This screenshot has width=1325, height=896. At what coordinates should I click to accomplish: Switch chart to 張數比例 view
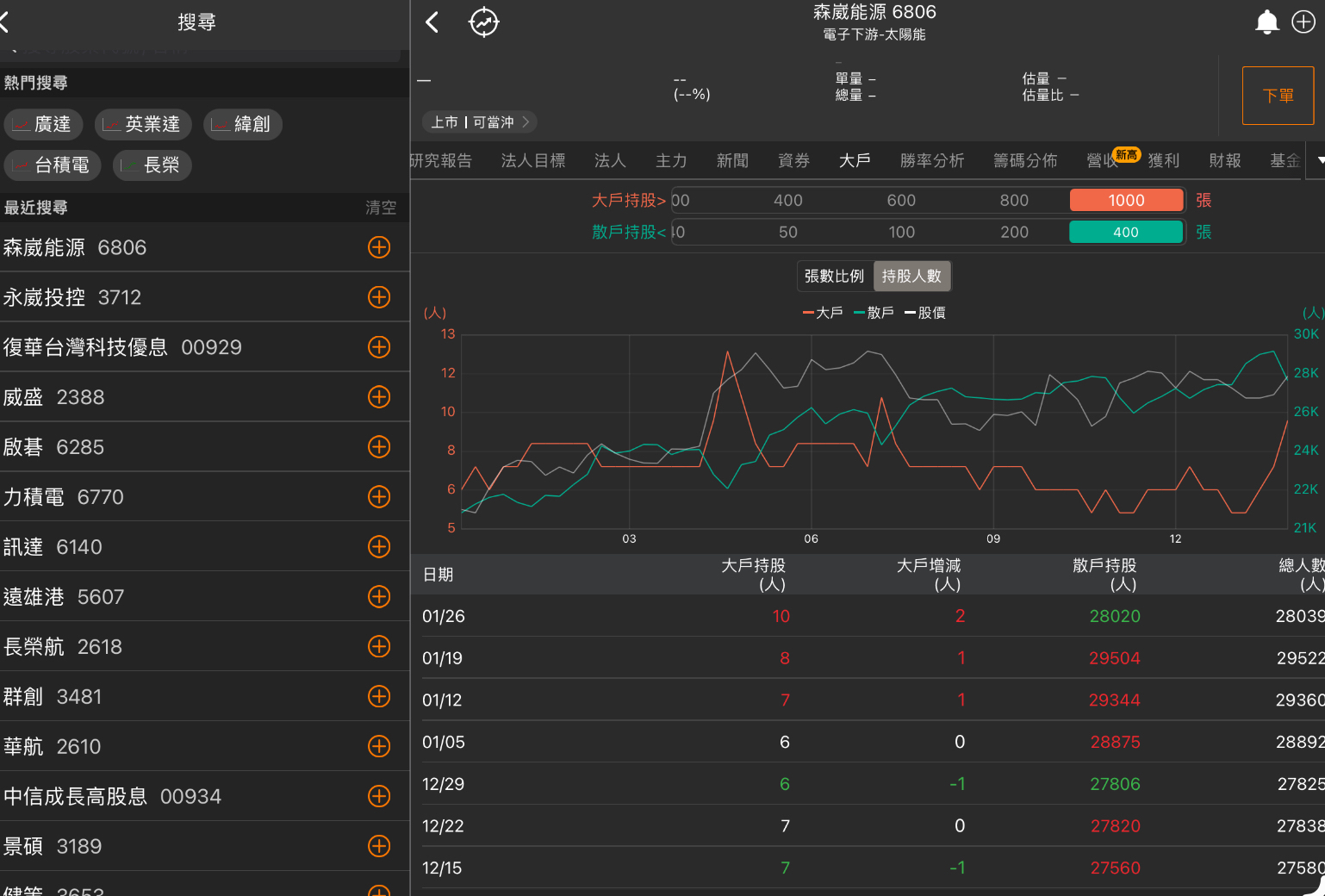pyautogui.click(x=834, y=276)
